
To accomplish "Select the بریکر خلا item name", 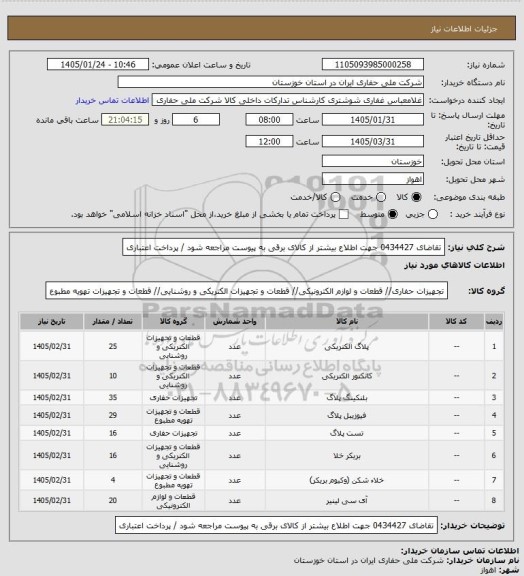I will (347, 456).
